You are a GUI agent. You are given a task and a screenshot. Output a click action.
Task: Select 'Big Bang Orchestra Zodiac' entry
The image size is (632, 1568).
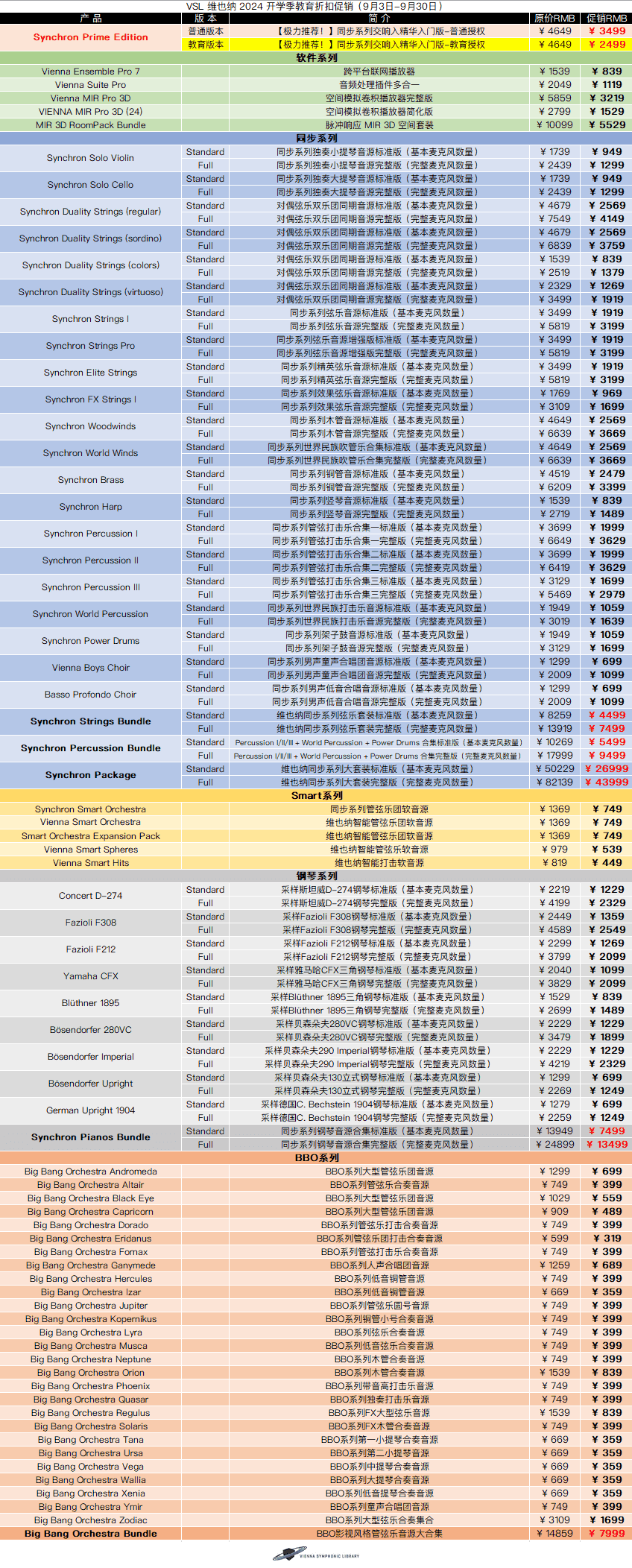(x=91, y=1520)
